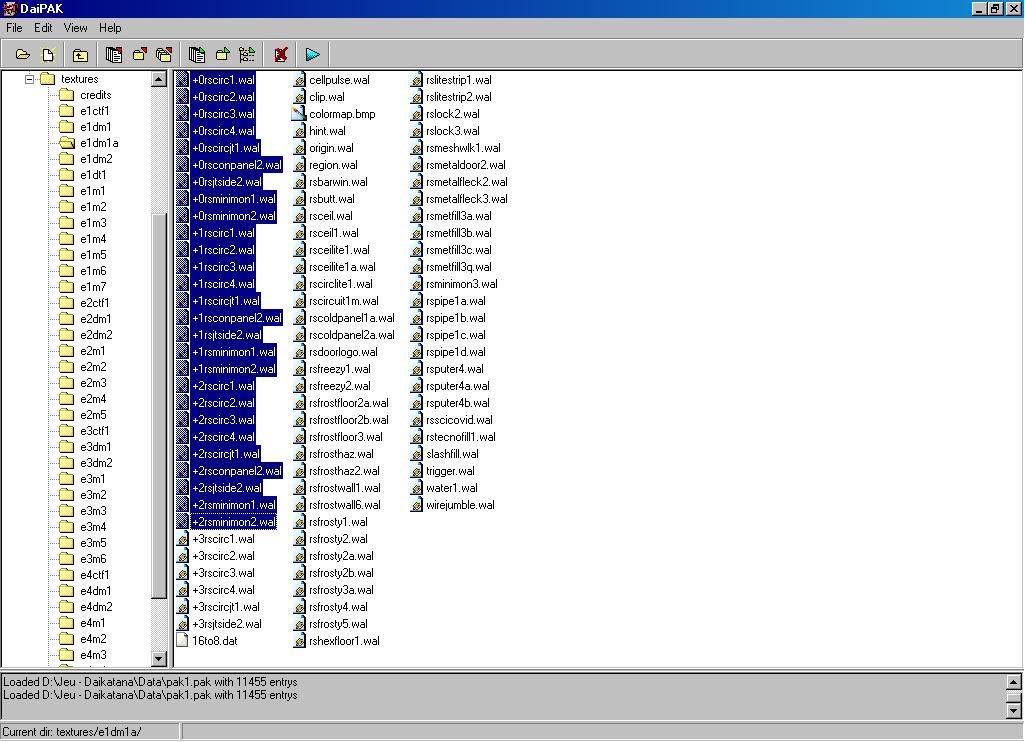Open the Help menu
This screenshot has width=1025, height=742.
tap(110, 27)
